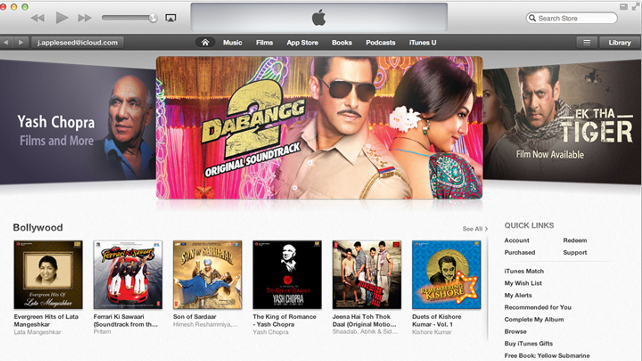Open the Redeem quick link
The width and height of the screenshot is (642, 361).
point(575,240)
